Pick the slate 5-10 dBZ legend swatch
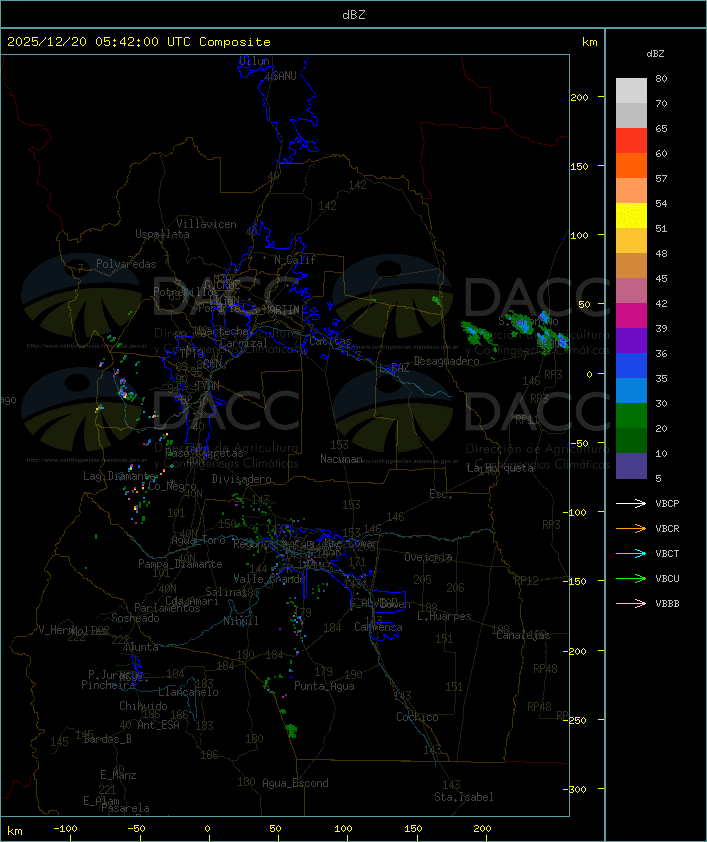Viewport: 707px width, 842px height. pos(631,466)
